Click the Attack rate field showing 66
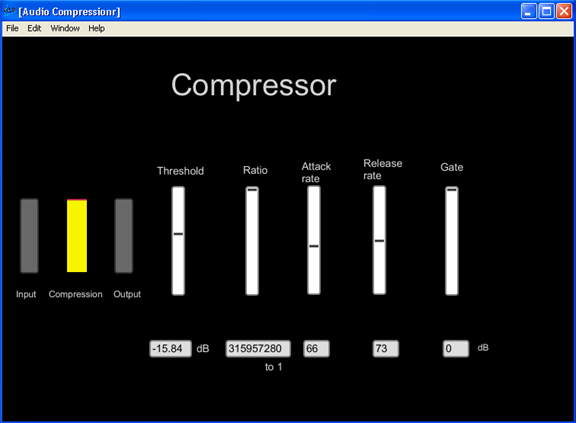Screen dimensions: 576x423 (316, 348)
